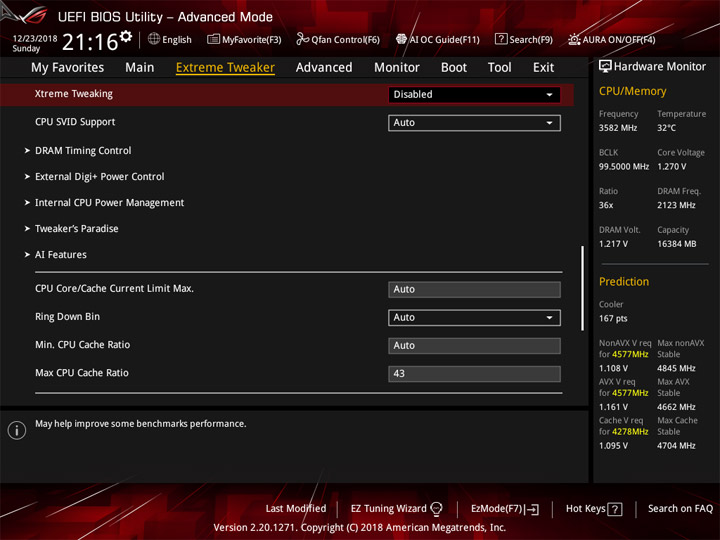This screenshot has width=720, height=540.
Task: Click Core Voltage value 1.270 V
Action: tap(672, 166)
